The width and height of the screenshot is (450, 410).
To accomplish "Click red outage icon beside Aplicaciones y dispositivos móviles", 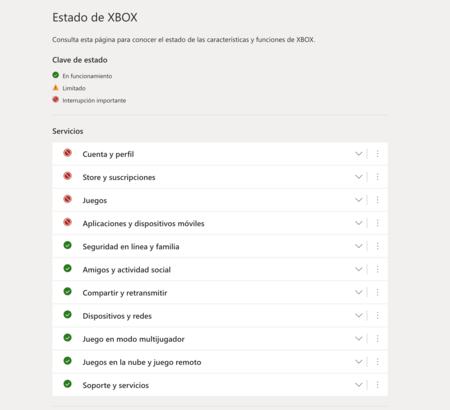I will pos(68,222).
